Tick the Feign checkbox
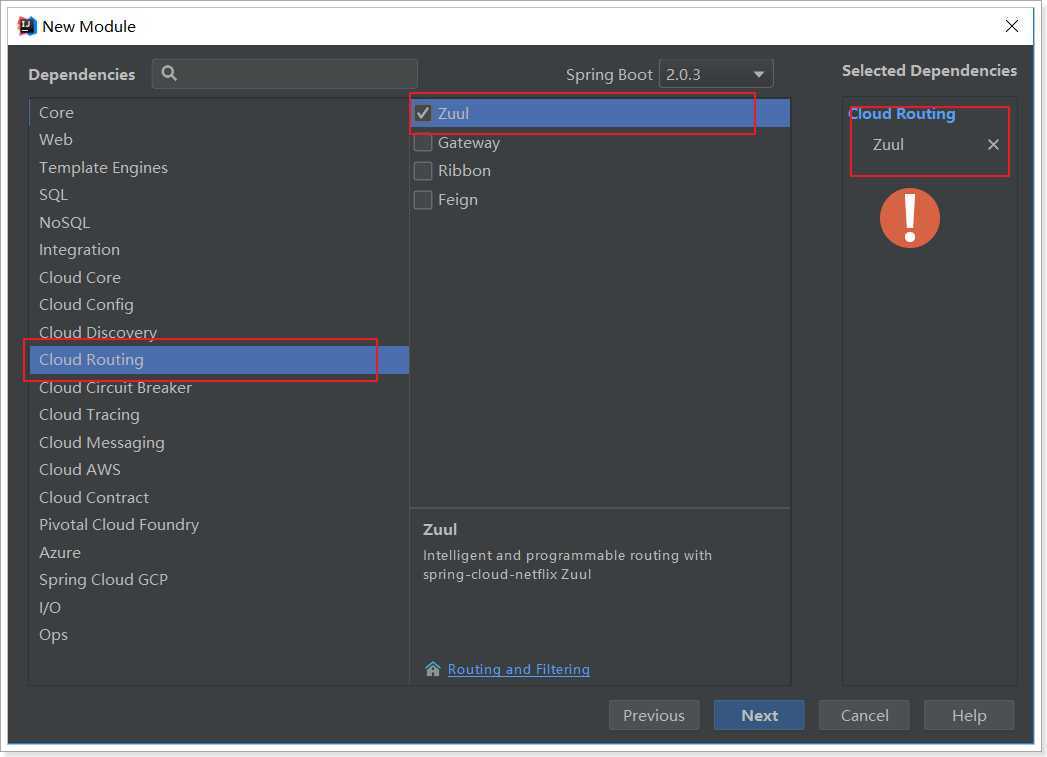This screenshot has height=757, width=1047. (423, 200)
